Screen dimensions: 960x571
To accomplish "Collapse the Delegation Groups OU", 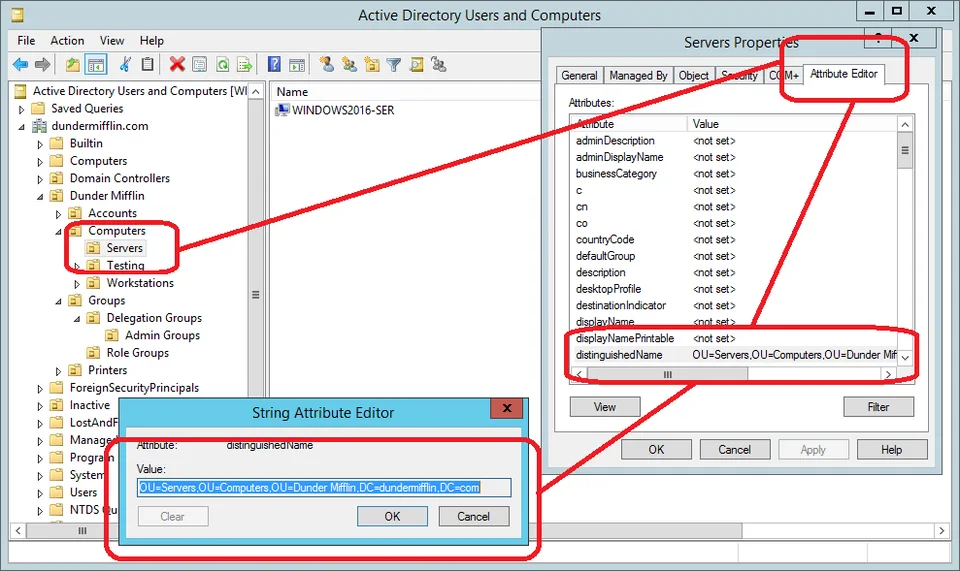I will coord(77,319).
